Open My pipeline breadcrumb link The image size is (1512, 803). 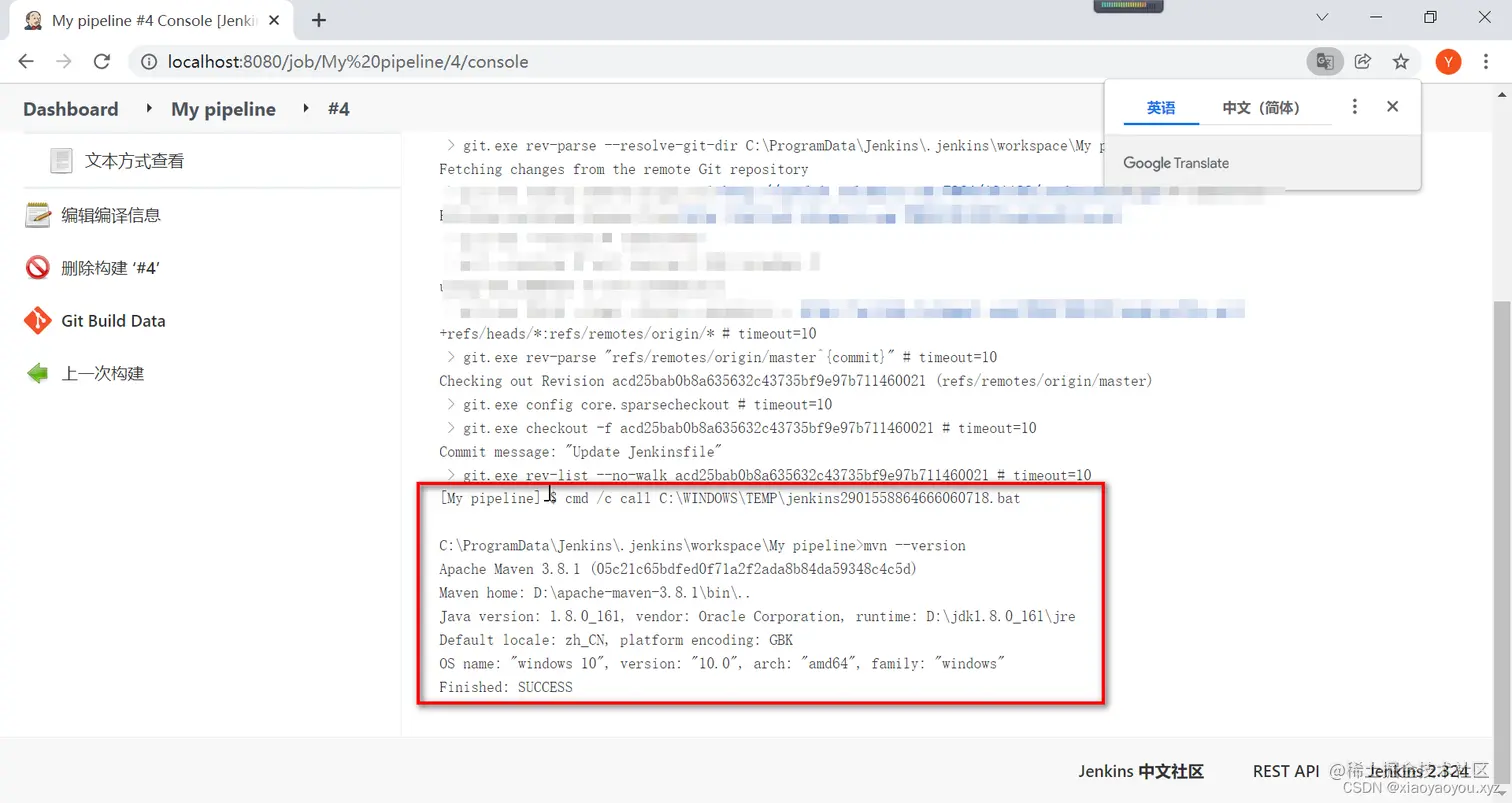[x=223, y=109]
